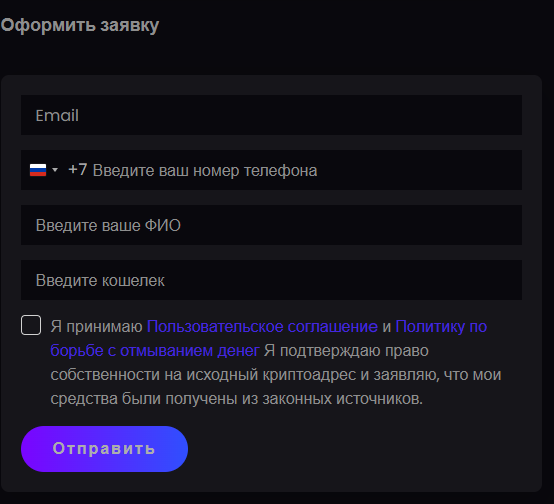
Task: Focus the Email input field
Action: pyautogui.click(x=271, y=115)
